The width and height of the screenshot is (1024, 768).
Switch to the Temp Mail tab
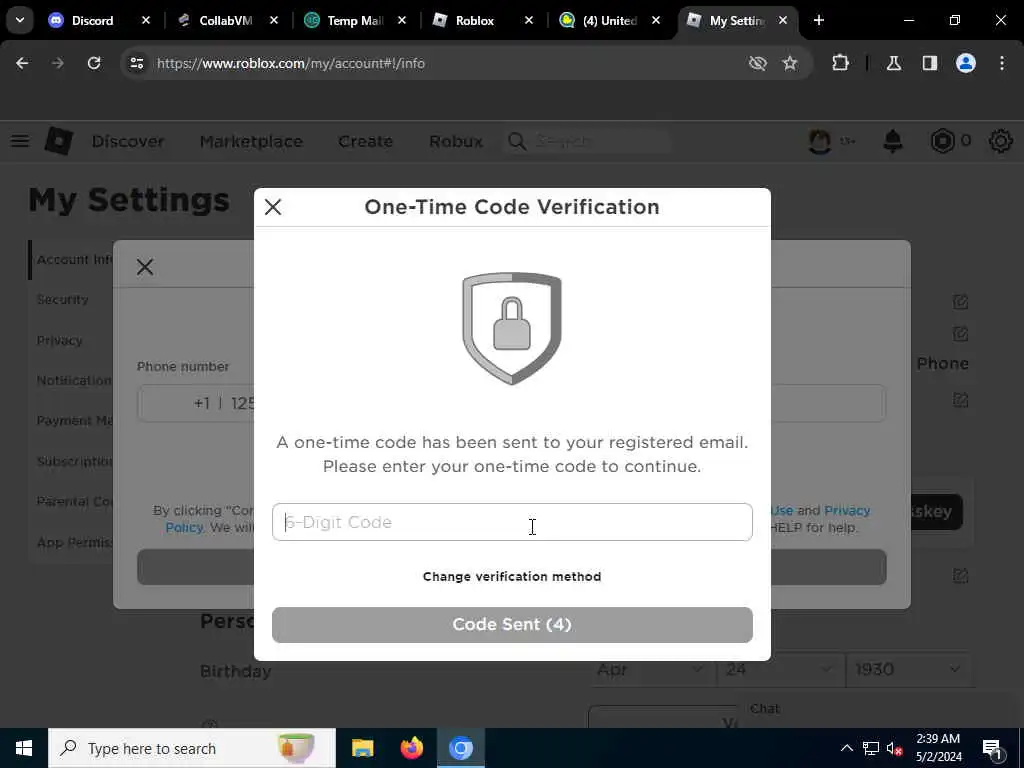355,20
